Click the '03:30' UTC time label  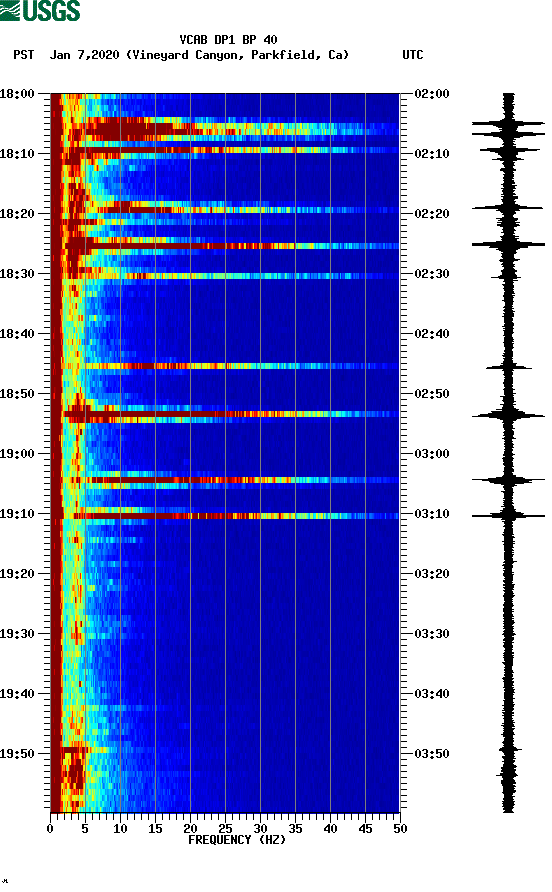point(432,634)
